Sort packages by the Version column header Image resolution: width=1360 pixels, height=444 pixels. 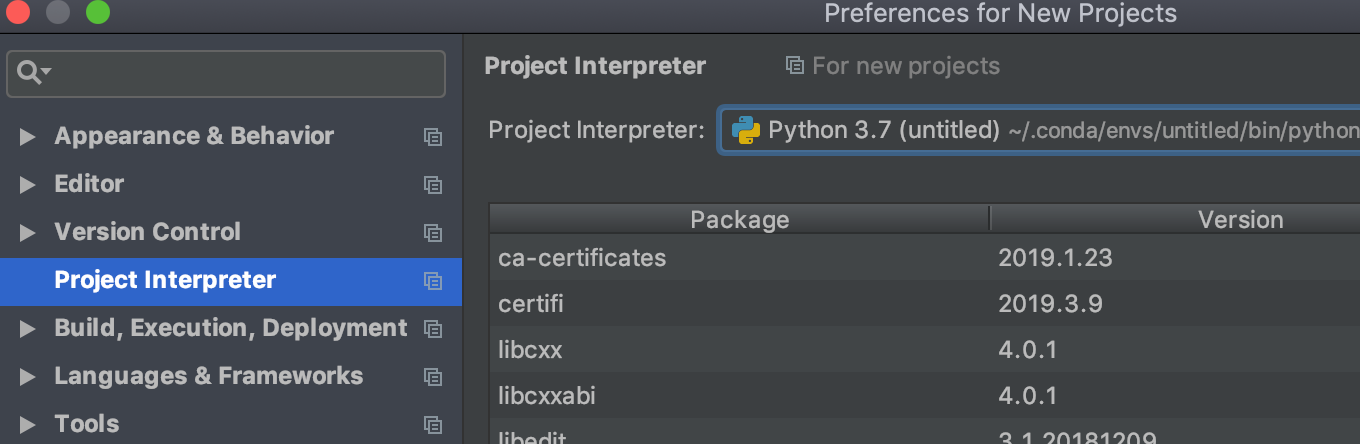pos(1240,220)
